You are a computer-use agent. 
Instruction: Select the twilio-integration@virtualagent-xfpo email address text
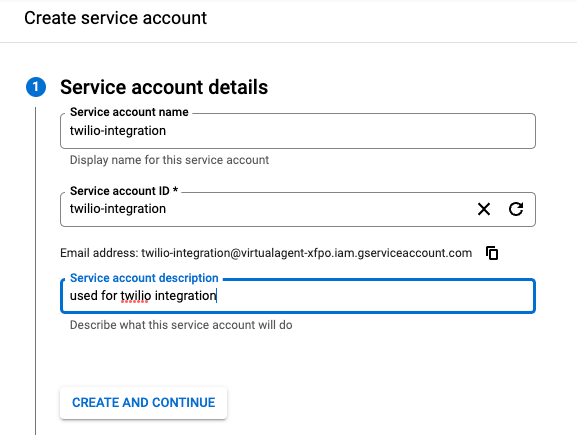pyautogui.click(x=307, y=253)
